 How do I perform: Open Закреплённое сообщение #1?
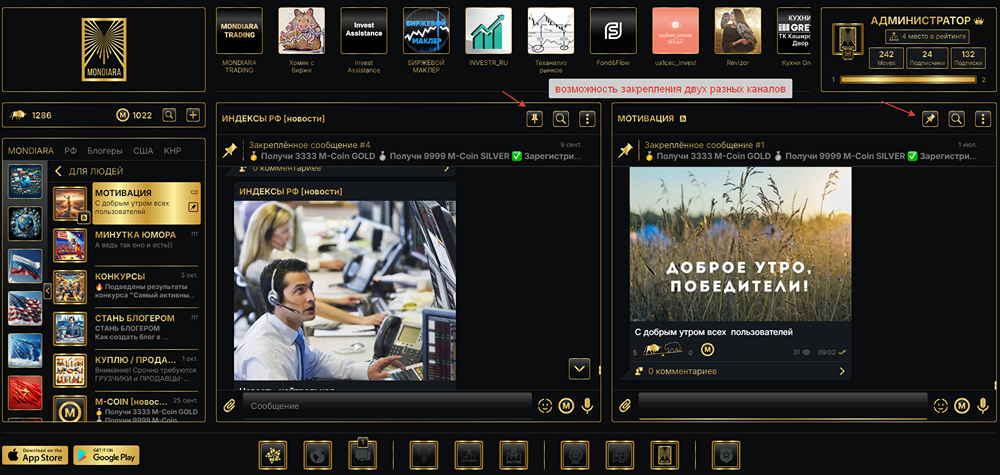pos(804,150)
